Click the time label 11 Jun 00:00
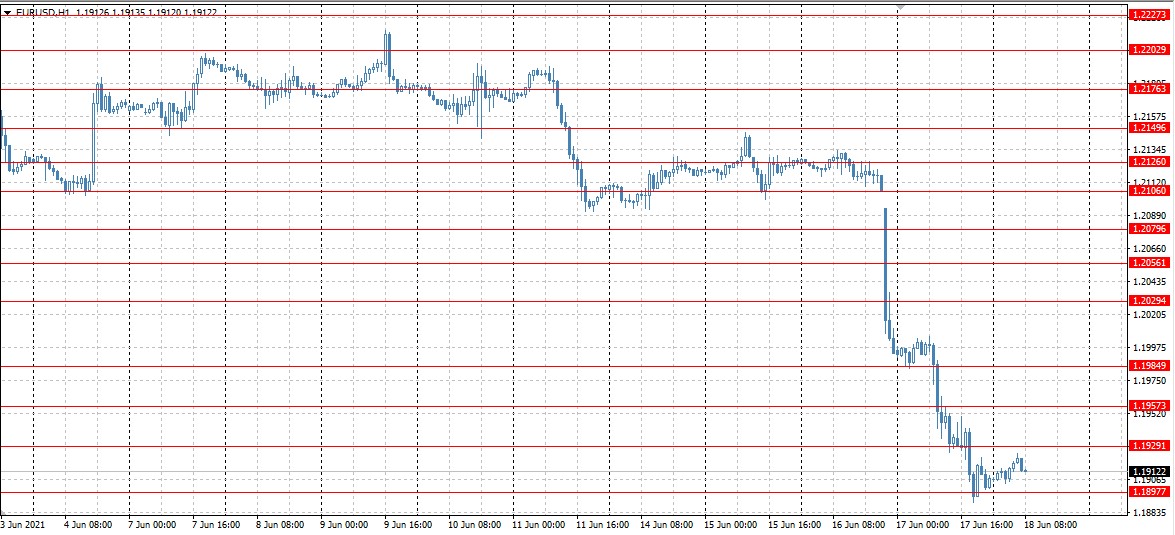Image resolution: width=1175 pixels, height=535 pixels. [x=539, y=525]
